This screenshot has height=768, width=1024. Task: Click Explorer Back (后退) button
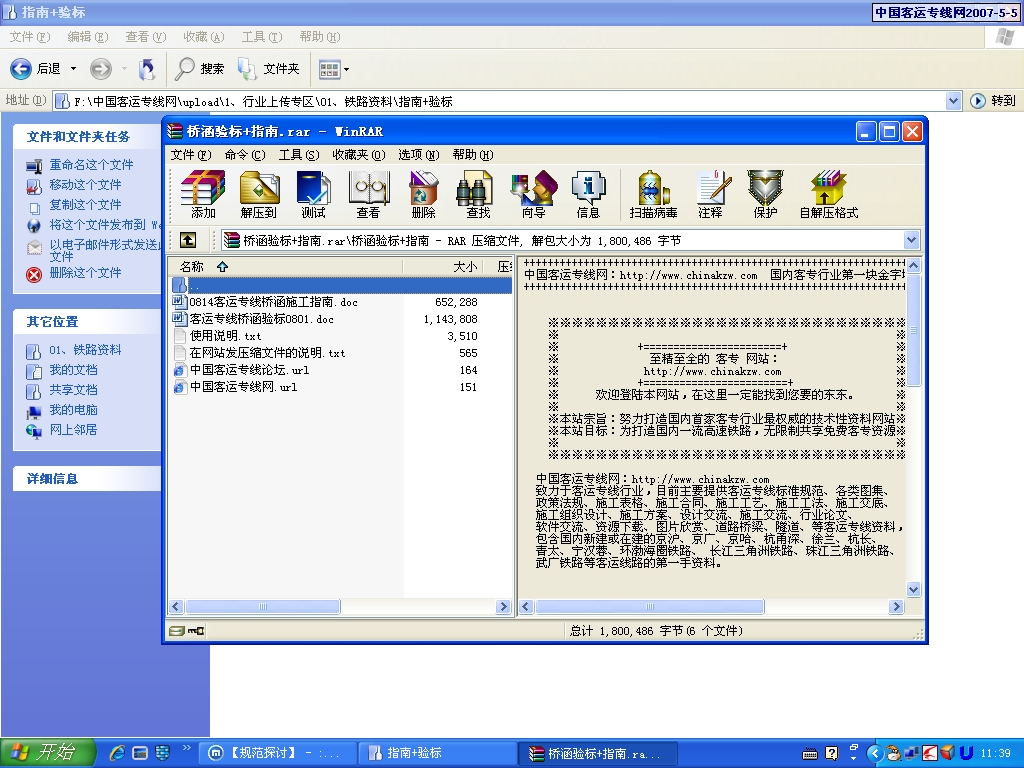click(37, 69)
